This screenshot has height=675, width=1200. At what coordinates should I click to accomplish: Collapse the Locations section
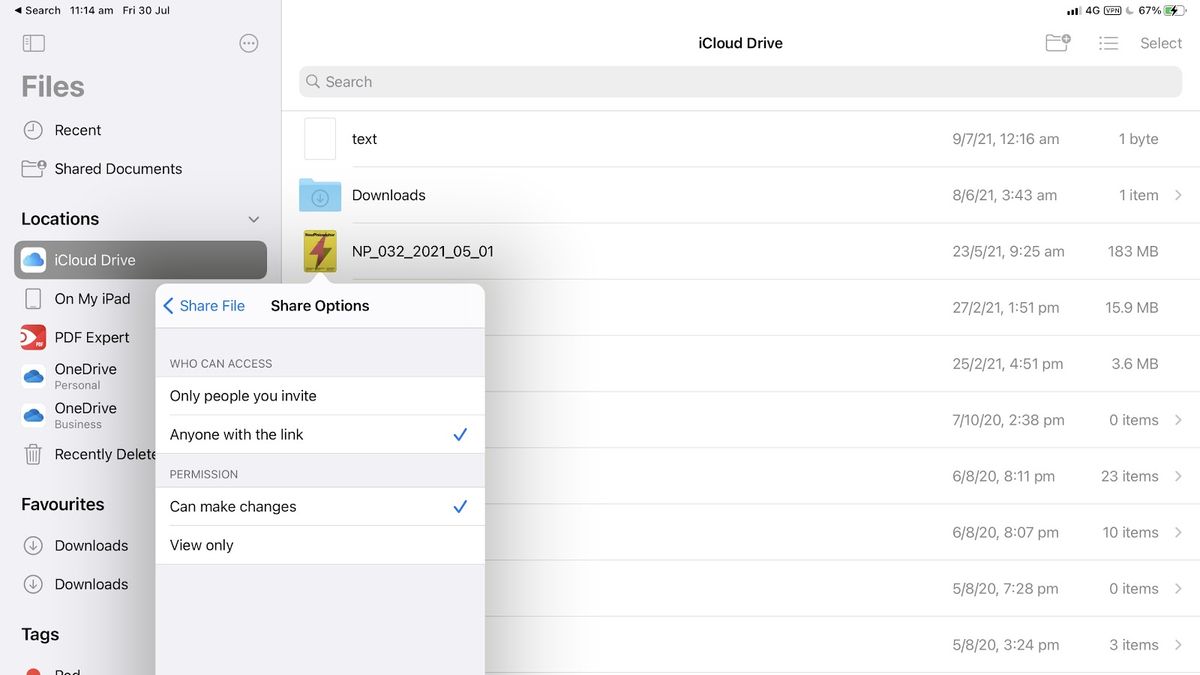253,218
